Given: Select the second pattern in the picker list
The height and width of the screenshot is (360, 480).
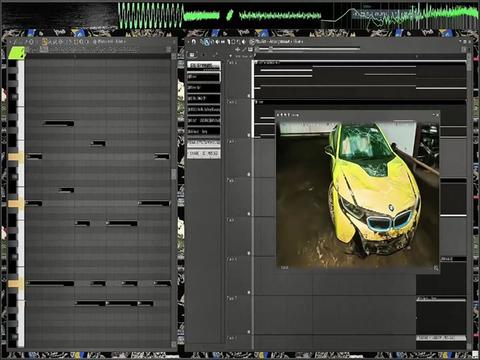Looking at the screenshot, I should point(204,77).
